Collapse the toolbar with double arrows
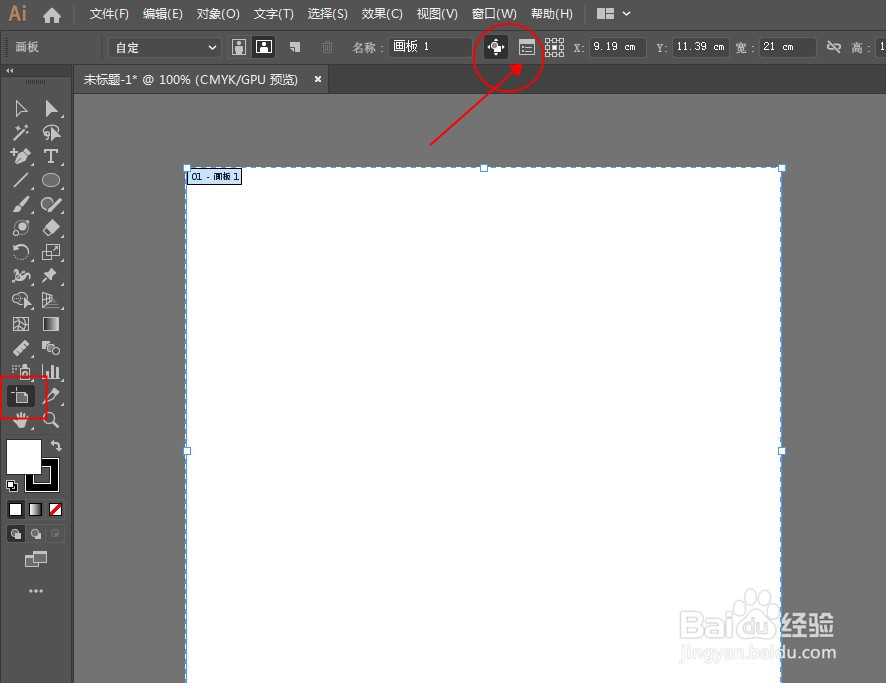The height and width of the screenshot is (683, 886). (x=10, y=71)
